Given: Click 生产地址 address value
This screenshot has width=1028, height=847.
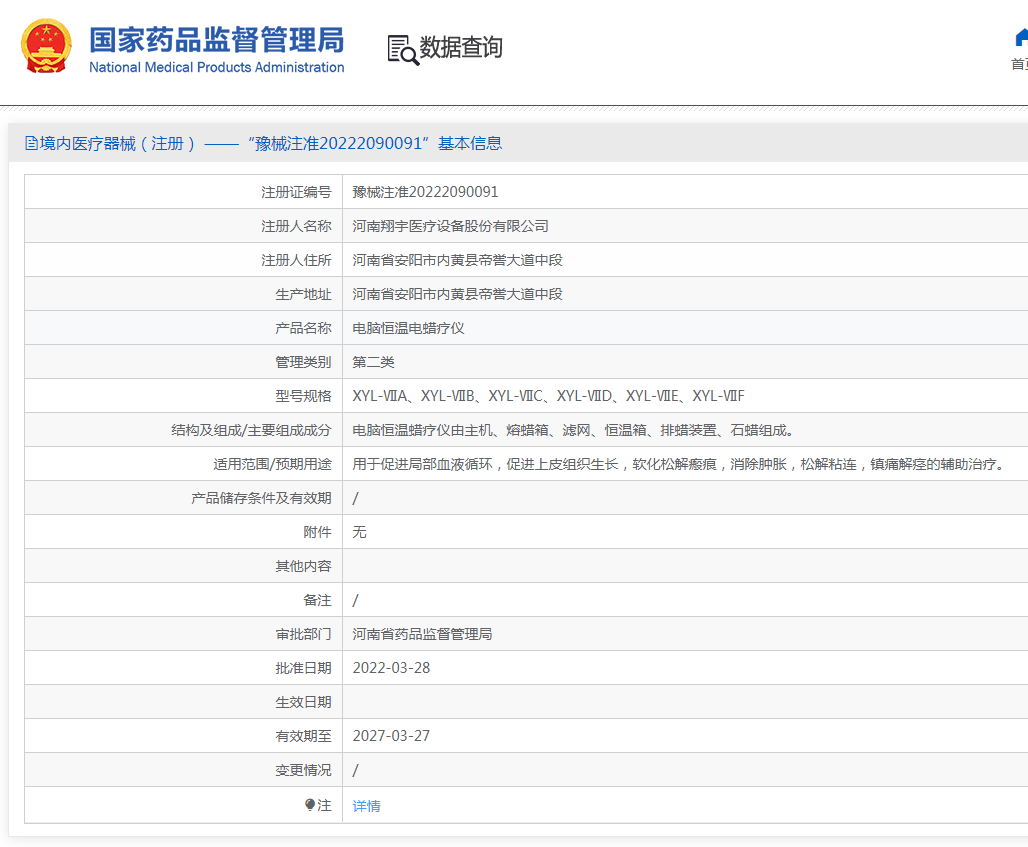Looking at the screenshot, I should [458, 294].
